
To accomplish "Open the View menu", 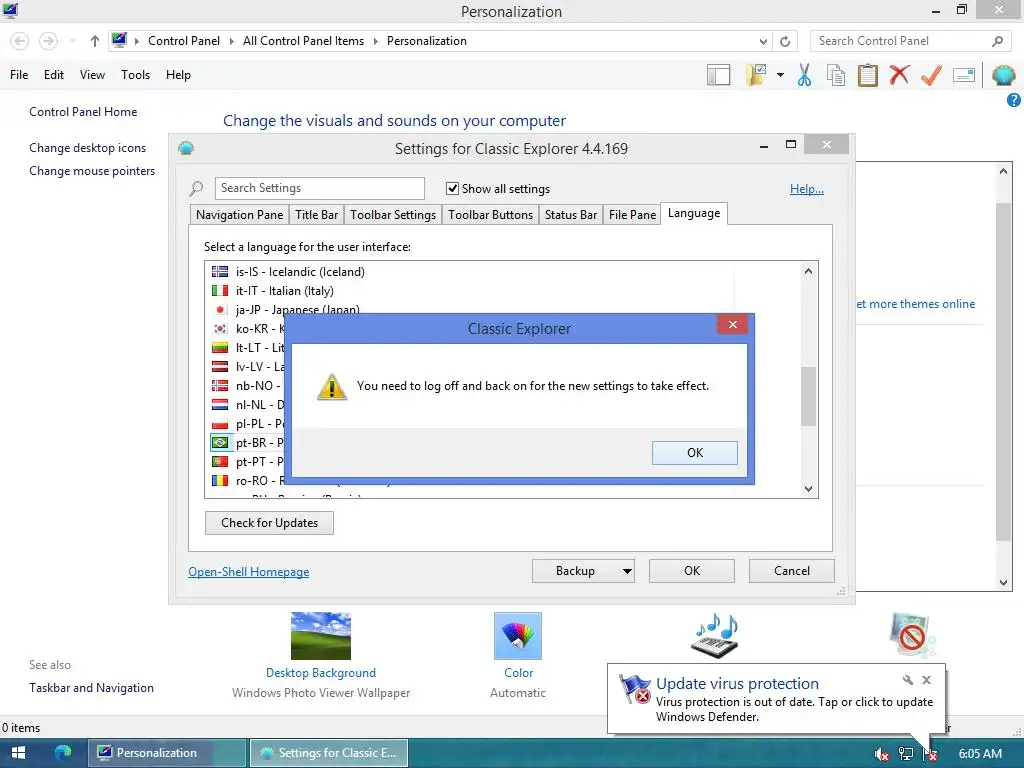I will 92,75.
